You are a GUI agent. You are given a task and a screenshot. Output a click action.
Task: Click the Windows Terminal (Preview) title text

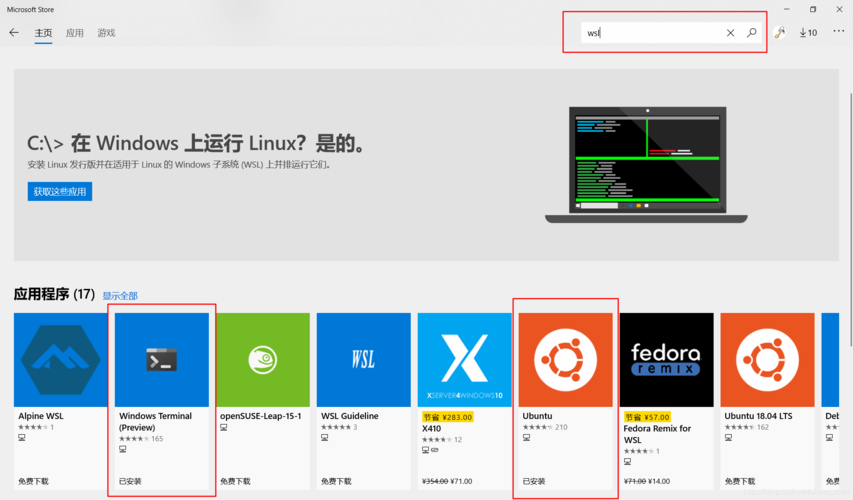(156, 422)
